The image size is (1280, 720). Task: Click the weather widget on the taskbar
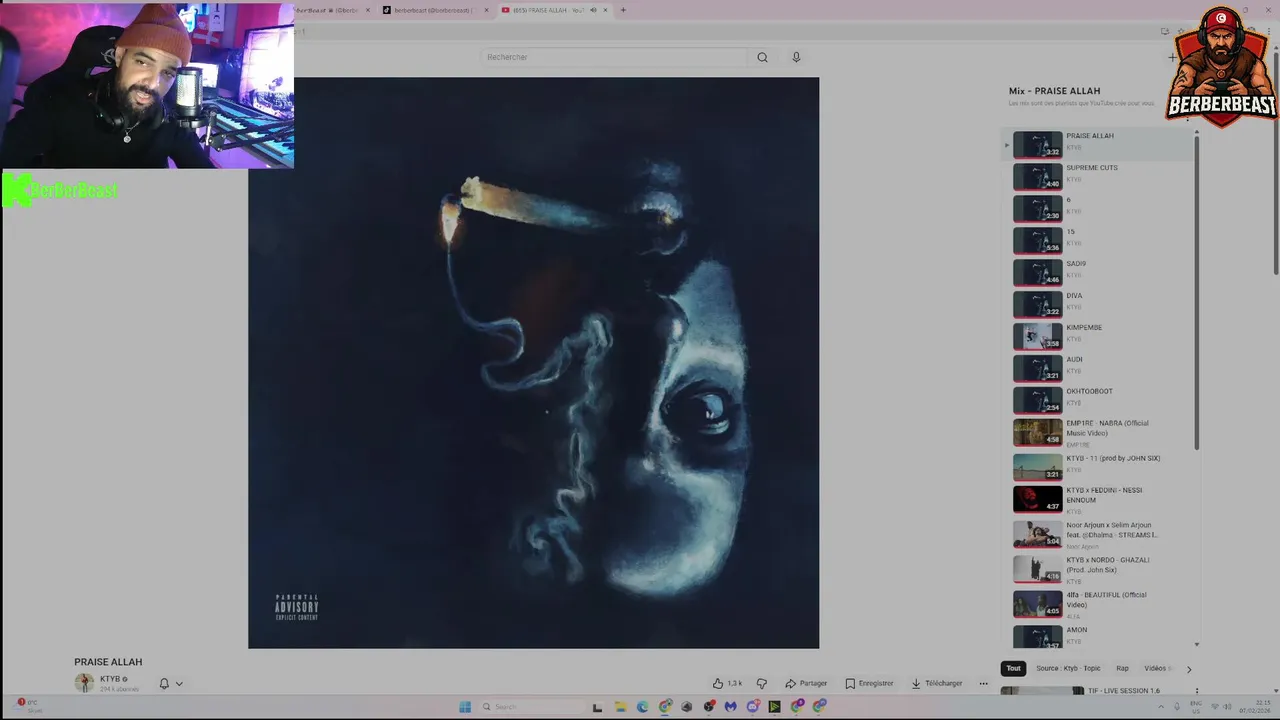pyautogui.click(x=28, y=706)
